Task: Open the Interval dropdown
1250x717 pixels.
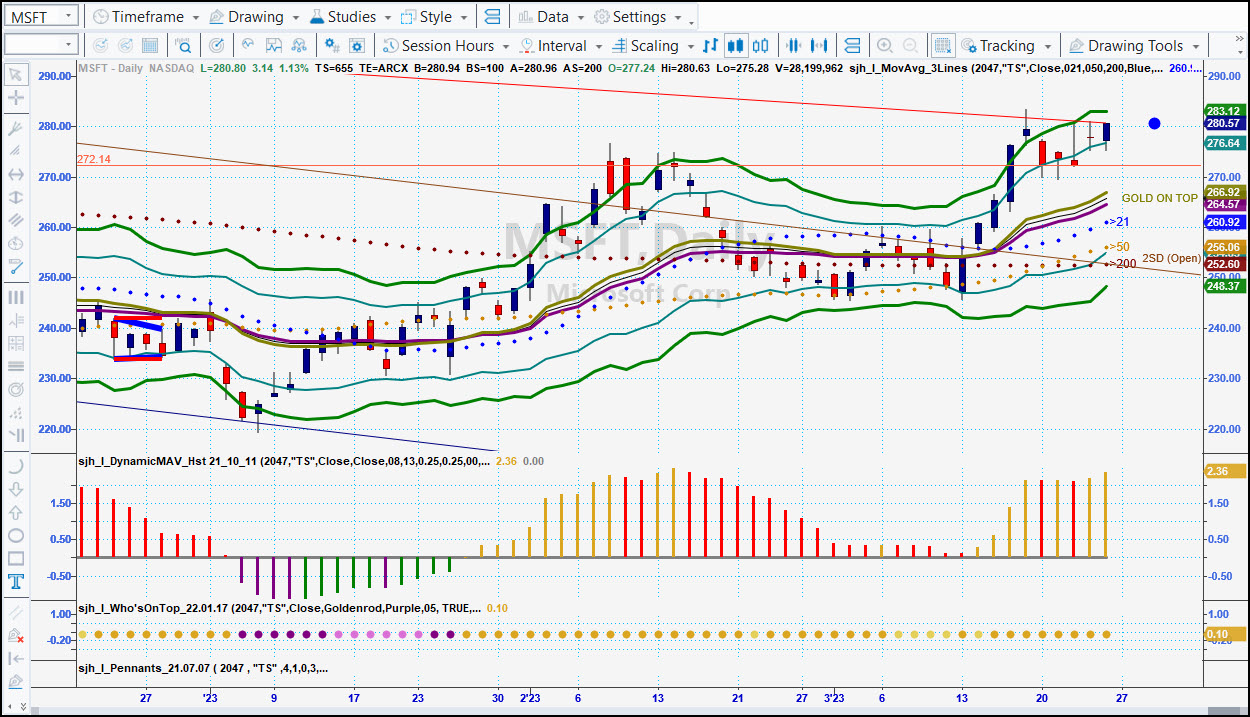Action: coord(561,46)
